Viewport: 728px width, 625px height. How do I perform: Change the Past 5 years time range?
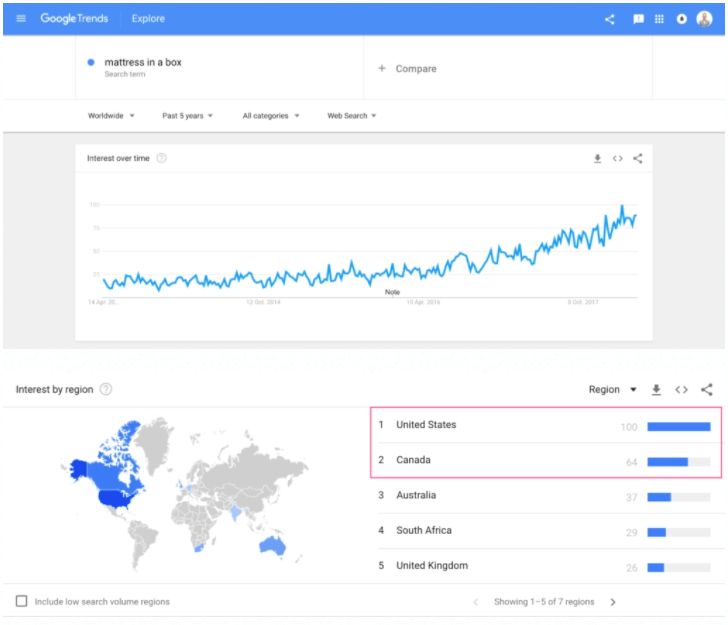coord(187,116)
